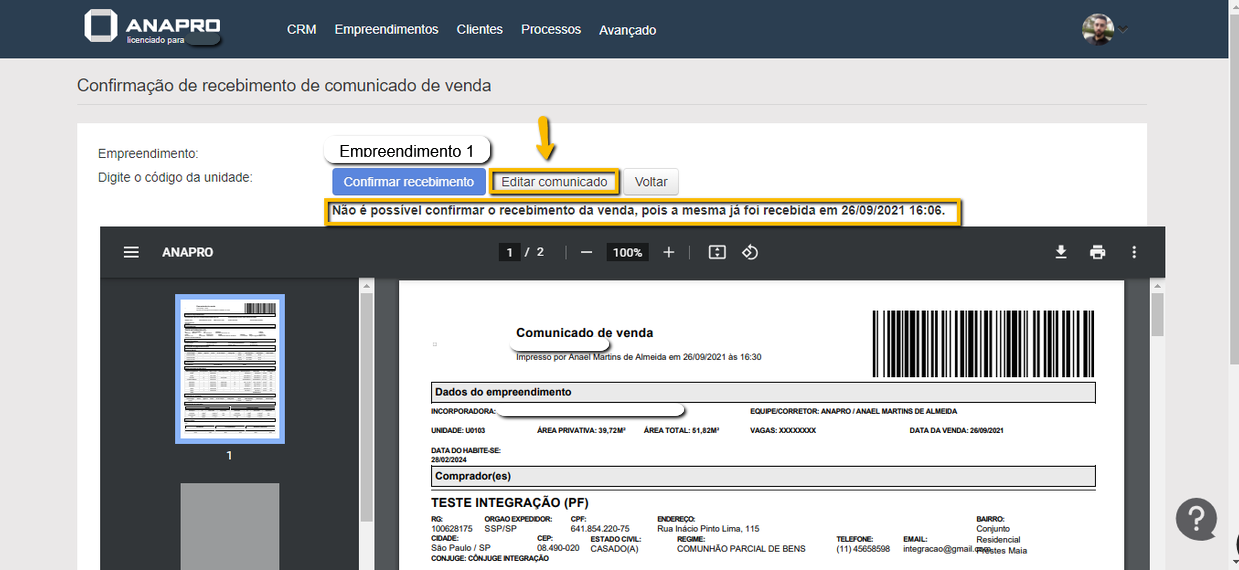Zoom out the PDF with minus icon
Image resolution: width=1239 pixels, height=570 pixels.
point(587,252)
